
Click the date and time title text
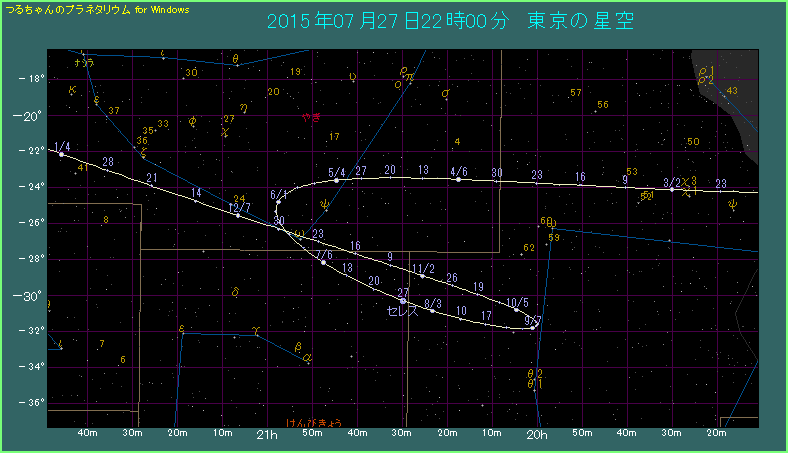pos(450,21)
